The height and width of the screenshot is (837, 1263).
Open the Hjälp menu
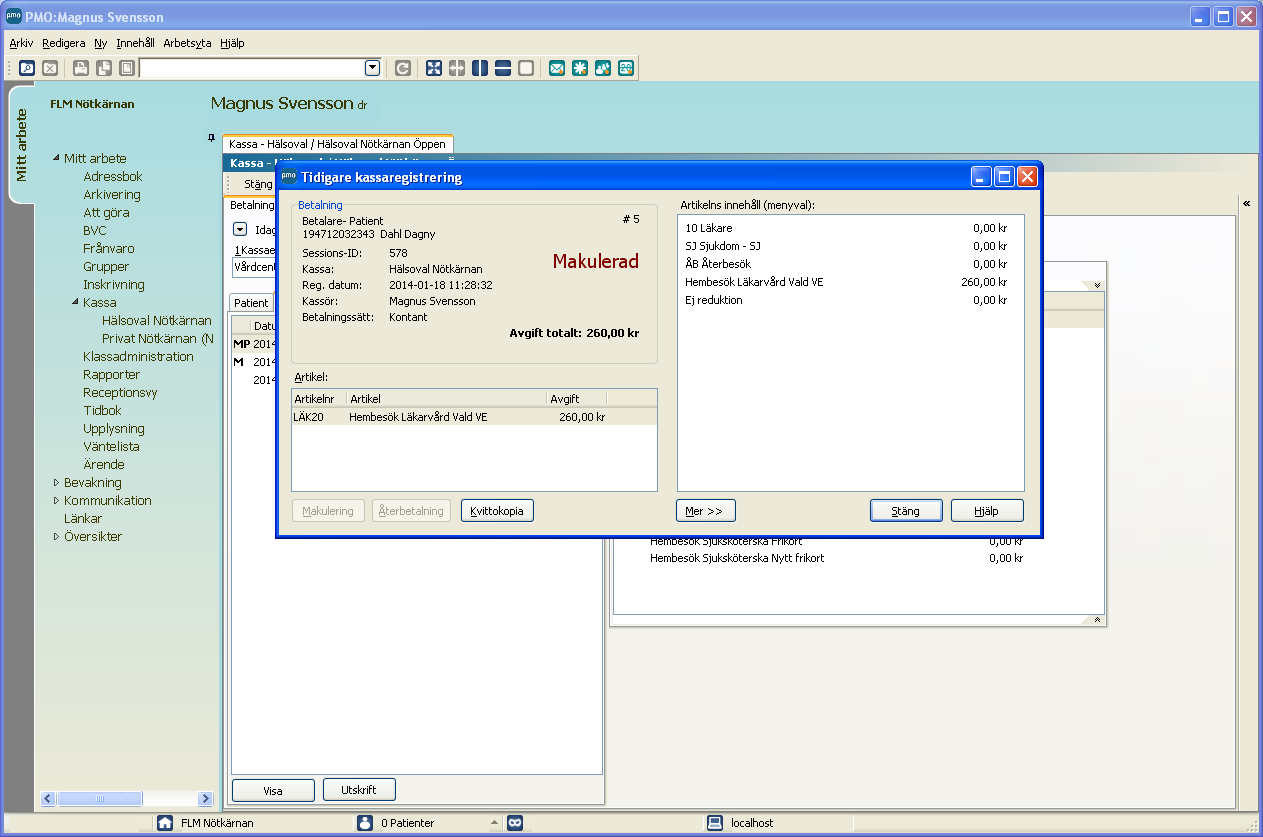(232, 43)
